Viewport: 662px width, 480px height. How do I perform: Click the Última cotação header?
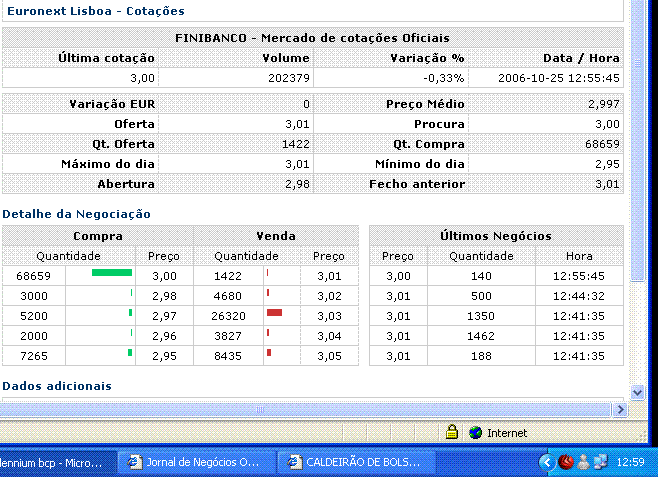point(106,58)
